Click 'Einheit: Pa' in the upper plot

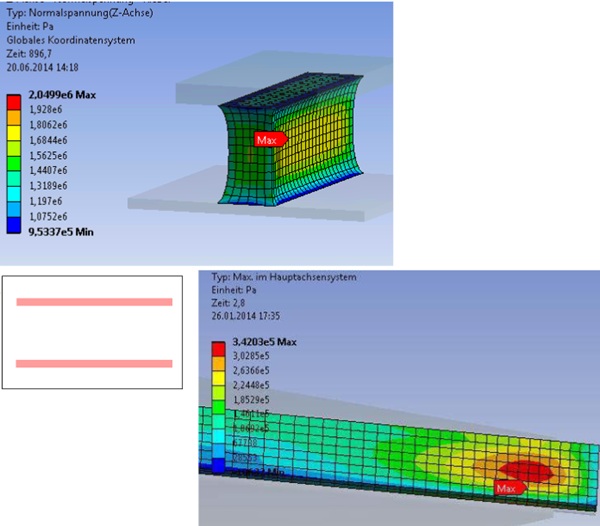(x=30, y=26)
